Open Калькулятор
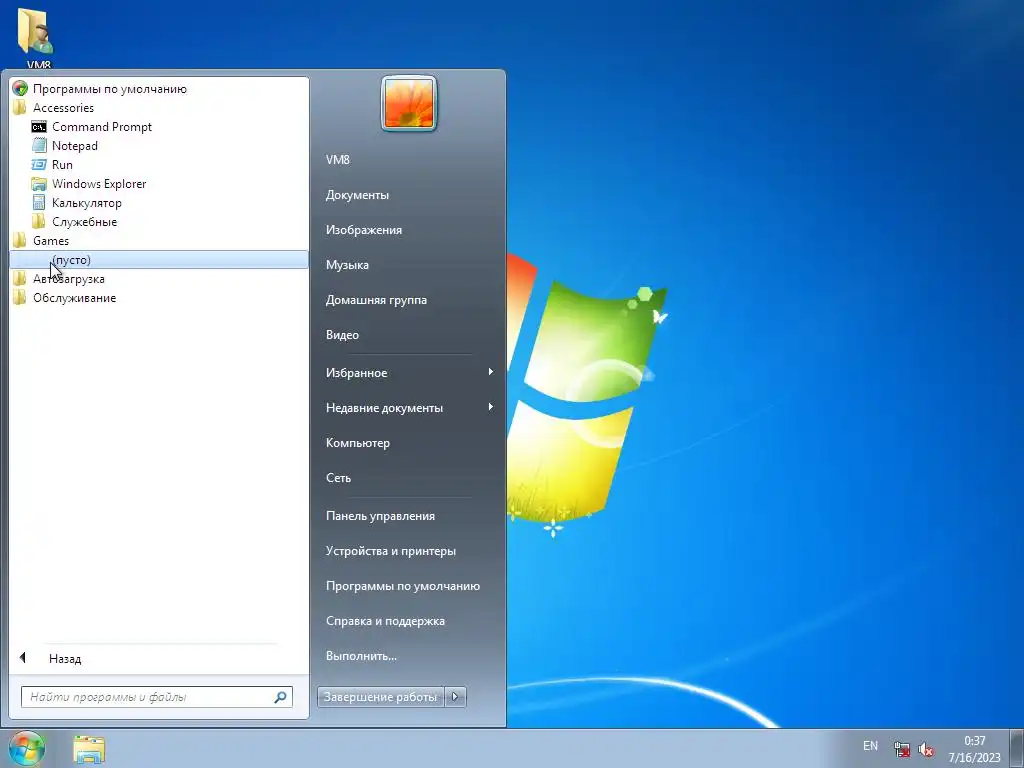 coord(86,202)
